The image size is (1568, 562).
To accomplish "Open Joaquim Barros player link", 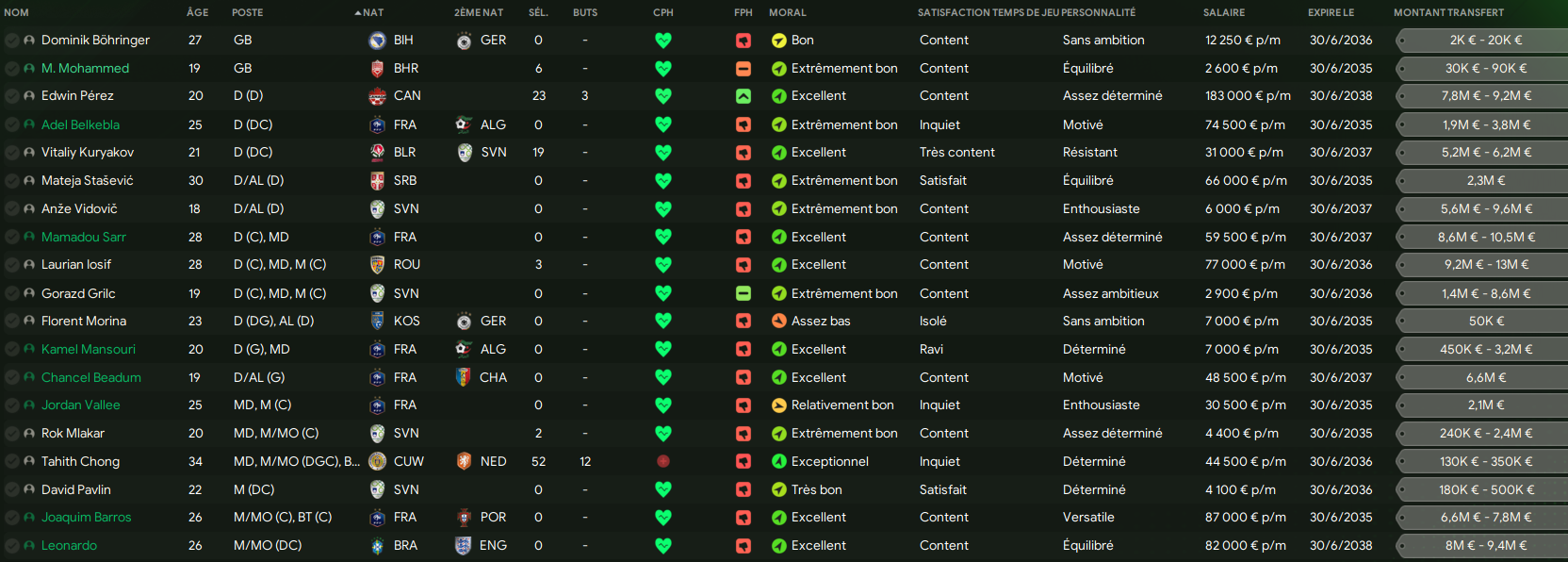I will (87, 518).
